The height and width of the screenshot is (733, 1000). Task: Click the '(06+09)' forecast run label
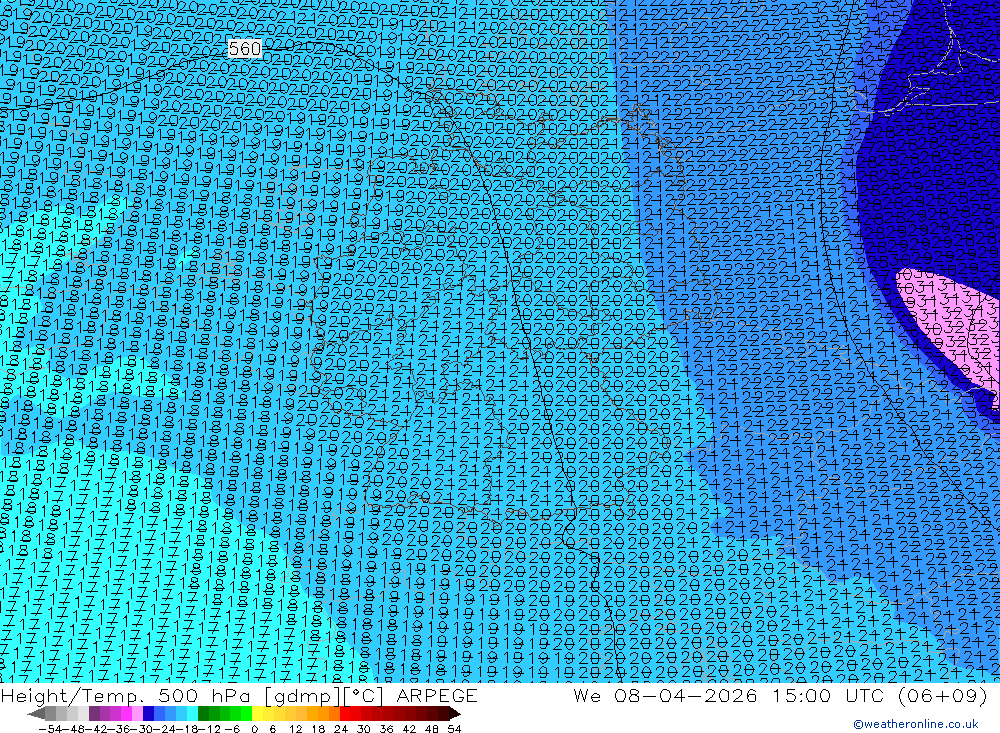pyautogui.click(x=941, y=695)
